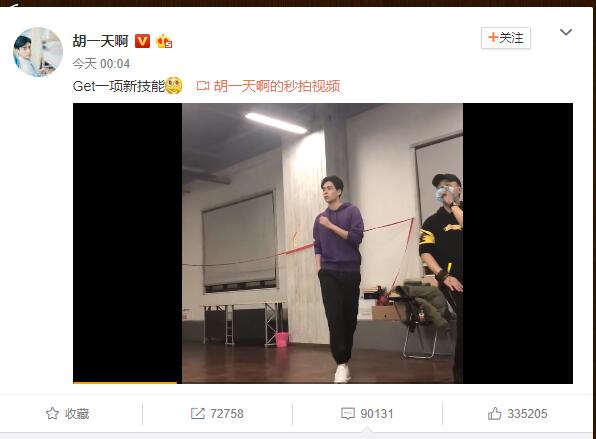
Task: Follow the user with +关注 button
Action: 506,38
